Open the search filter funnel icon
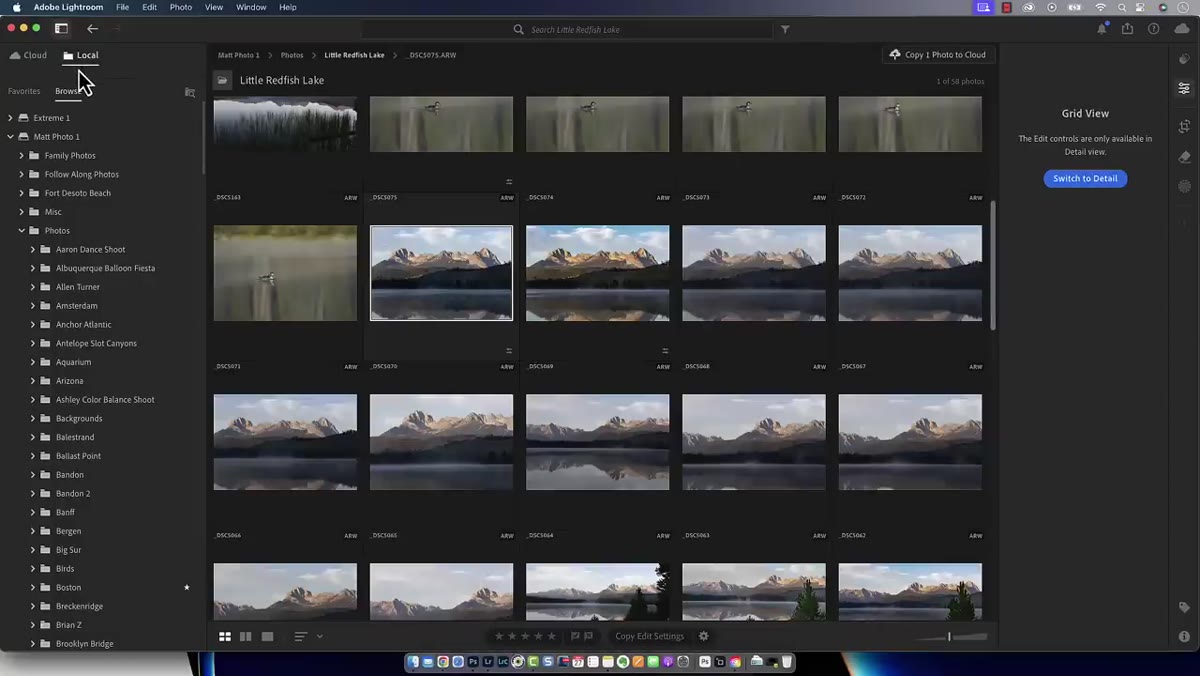Viewport: 1200px width, 676px height. [785, 29]
